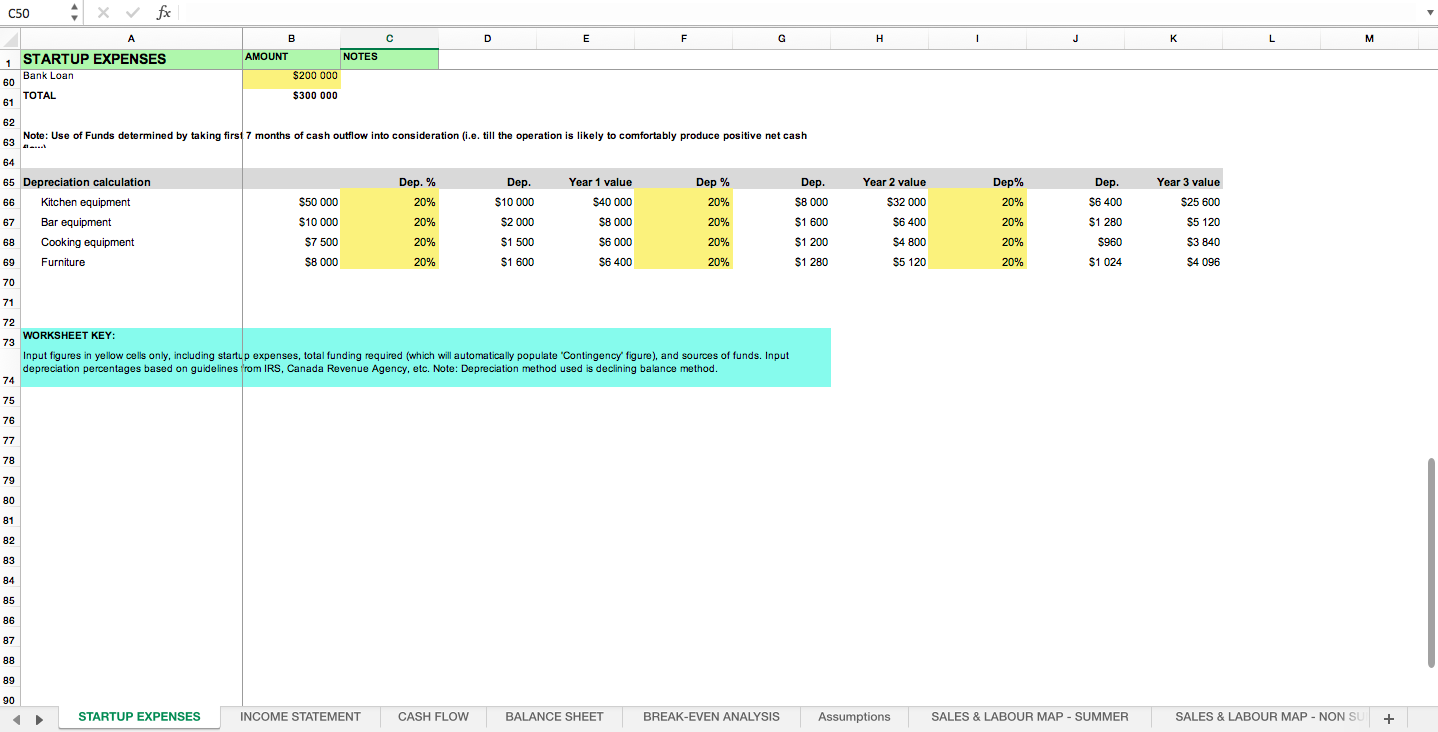1438x732 pixels.
Task: Click the vertical scrollbar thumb
Action: pos(1431,563)
